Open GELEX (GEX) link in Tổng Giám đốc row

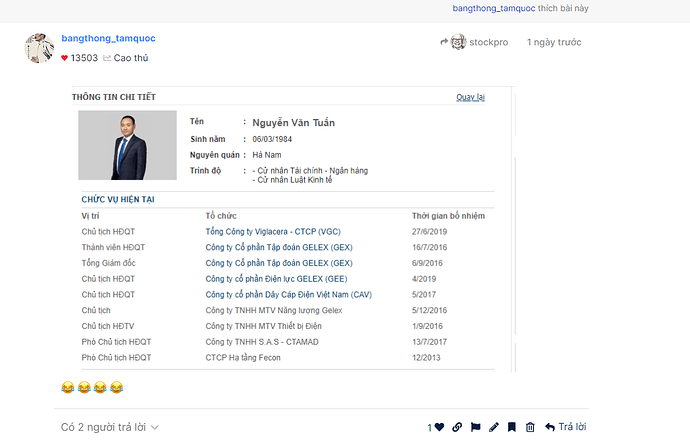pos(279,263)
